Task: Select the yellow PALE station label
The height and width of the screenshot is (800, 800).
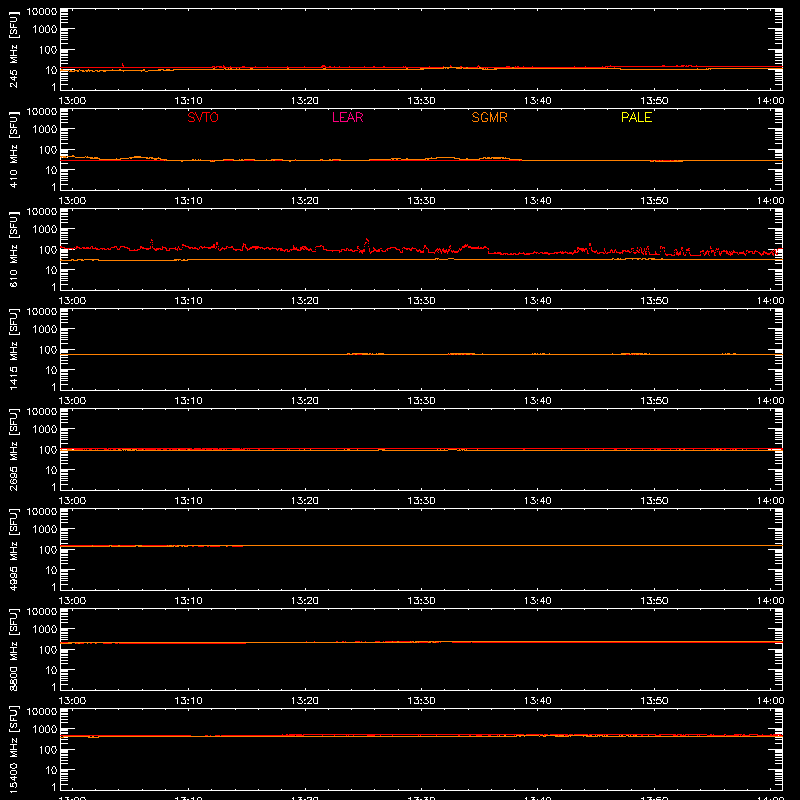Action: [636, 117]
